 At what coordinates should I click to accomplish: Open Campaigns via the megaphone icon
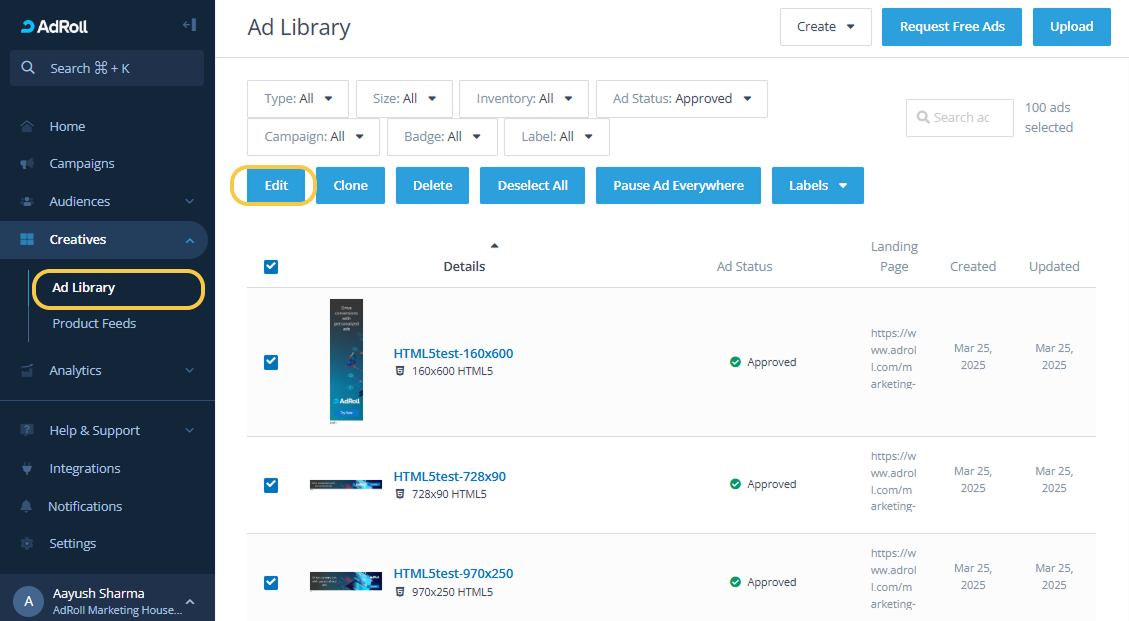28,164
